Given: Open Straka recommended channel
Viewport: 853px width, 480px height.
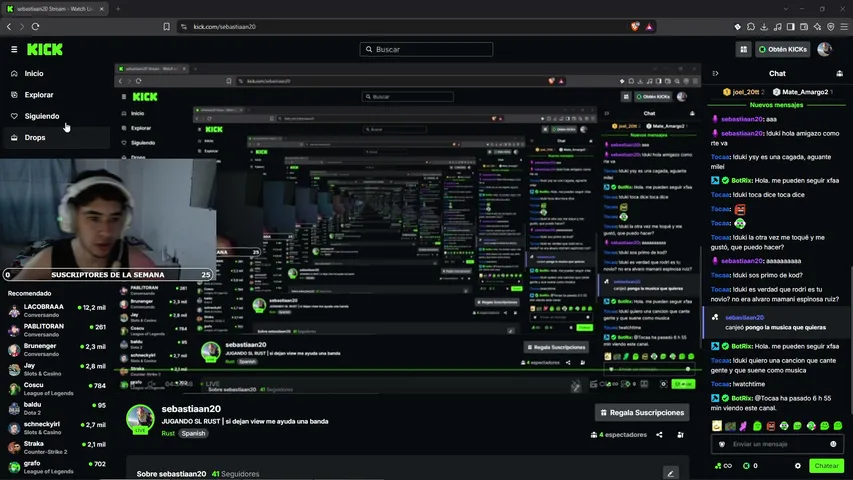Looking at the screenshot, I should (57, 447).
